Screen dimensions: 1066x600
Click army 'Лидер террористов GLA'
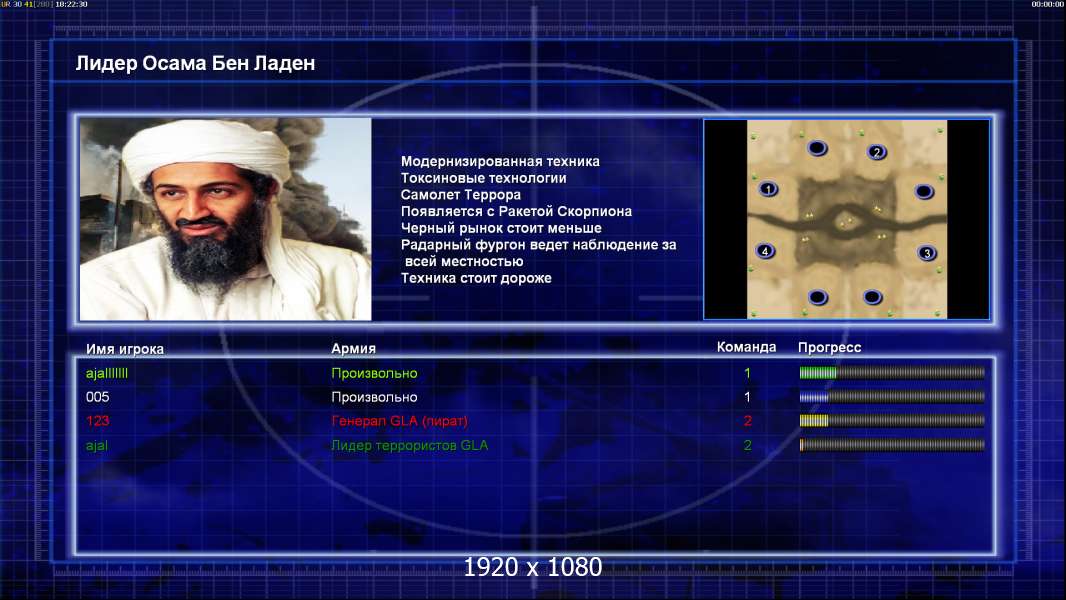409,445
